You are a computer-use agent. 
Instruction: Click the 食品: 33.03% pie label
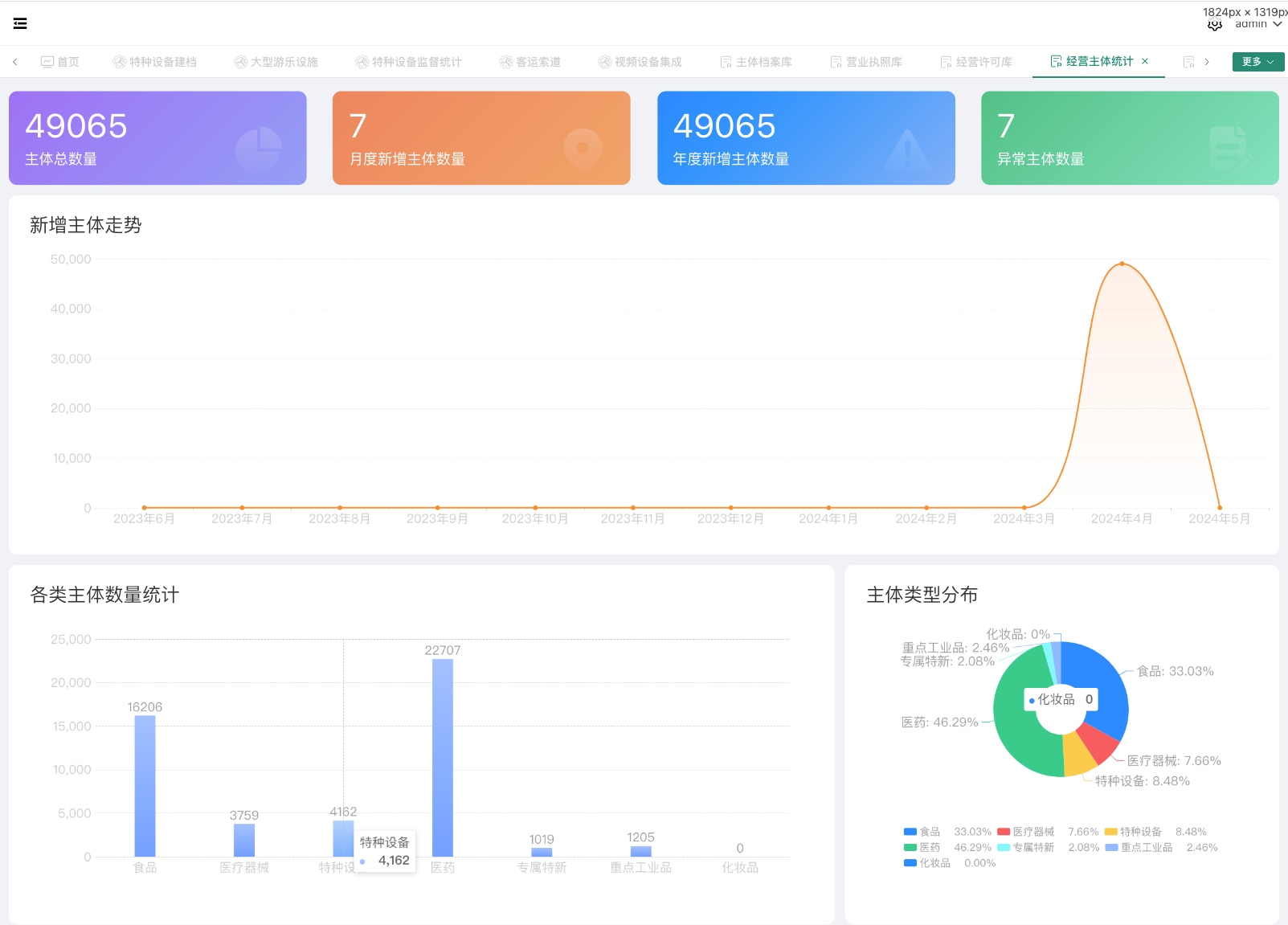click(x=1175, y=671)
